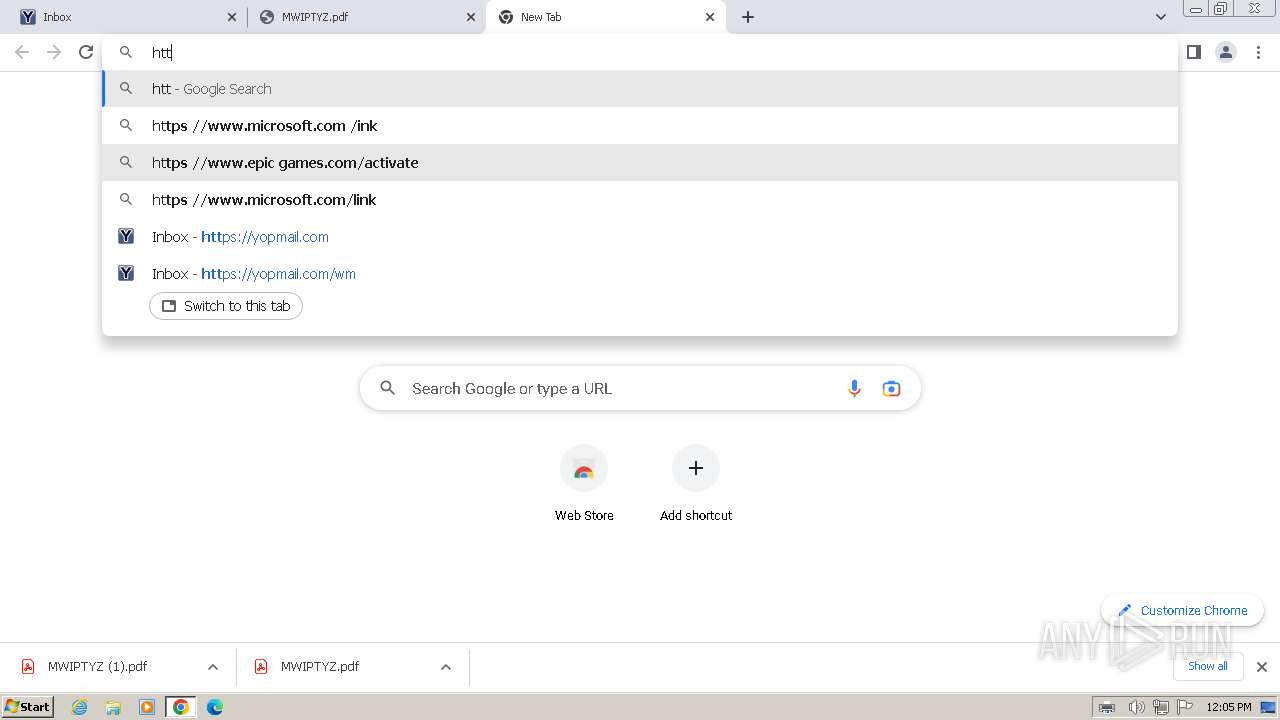Click the Switch to this tab button

click(x=226, y=306)
